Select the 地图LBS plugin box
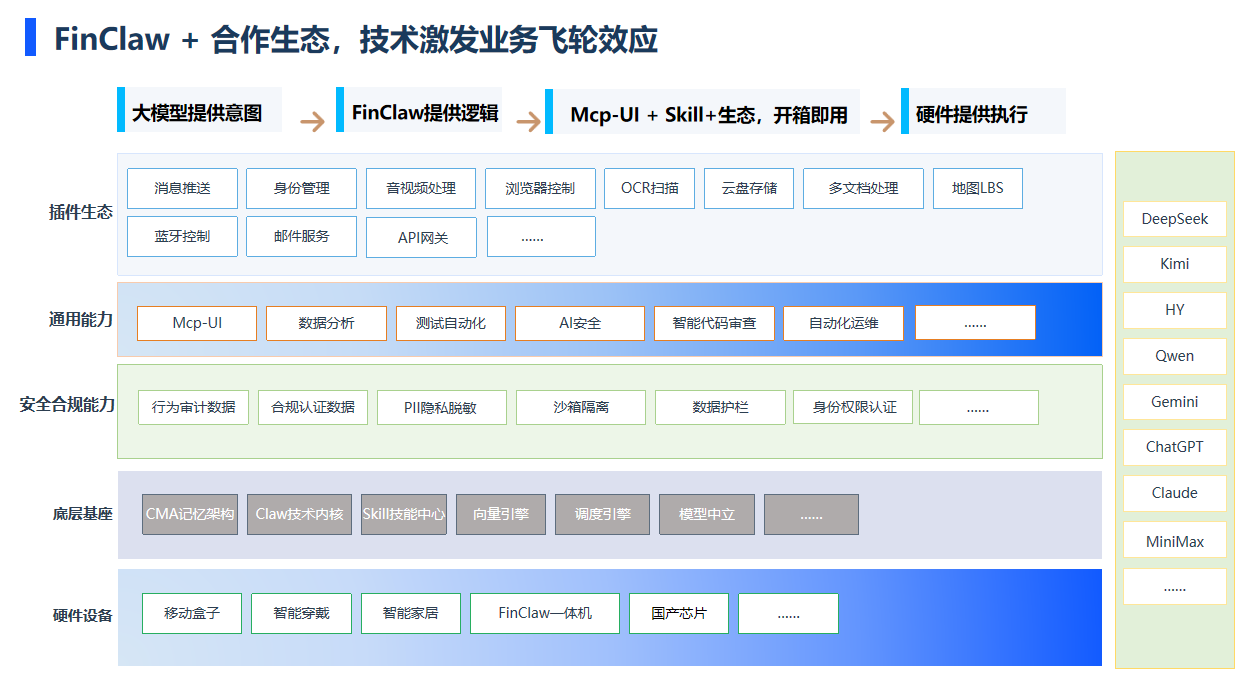The height and width of the screenshot is (694, 1259). (x=977, y=188)
